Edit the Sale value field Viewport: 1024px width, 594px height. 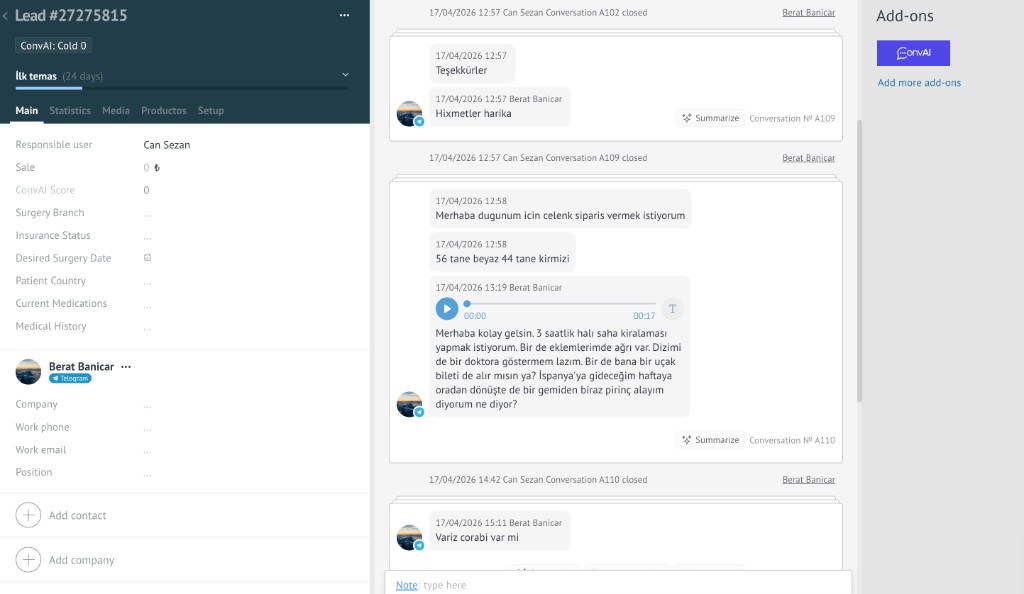pos(146,168)
